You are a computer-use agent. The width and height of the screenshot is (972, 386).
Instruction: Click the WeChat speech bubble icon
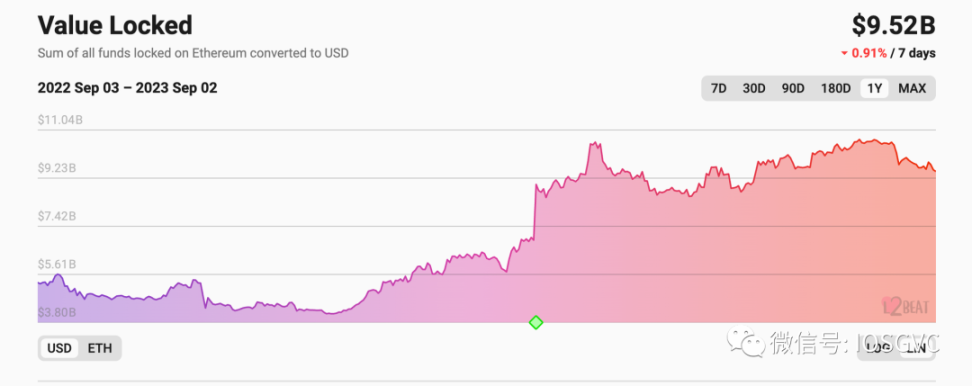[746, 343]
